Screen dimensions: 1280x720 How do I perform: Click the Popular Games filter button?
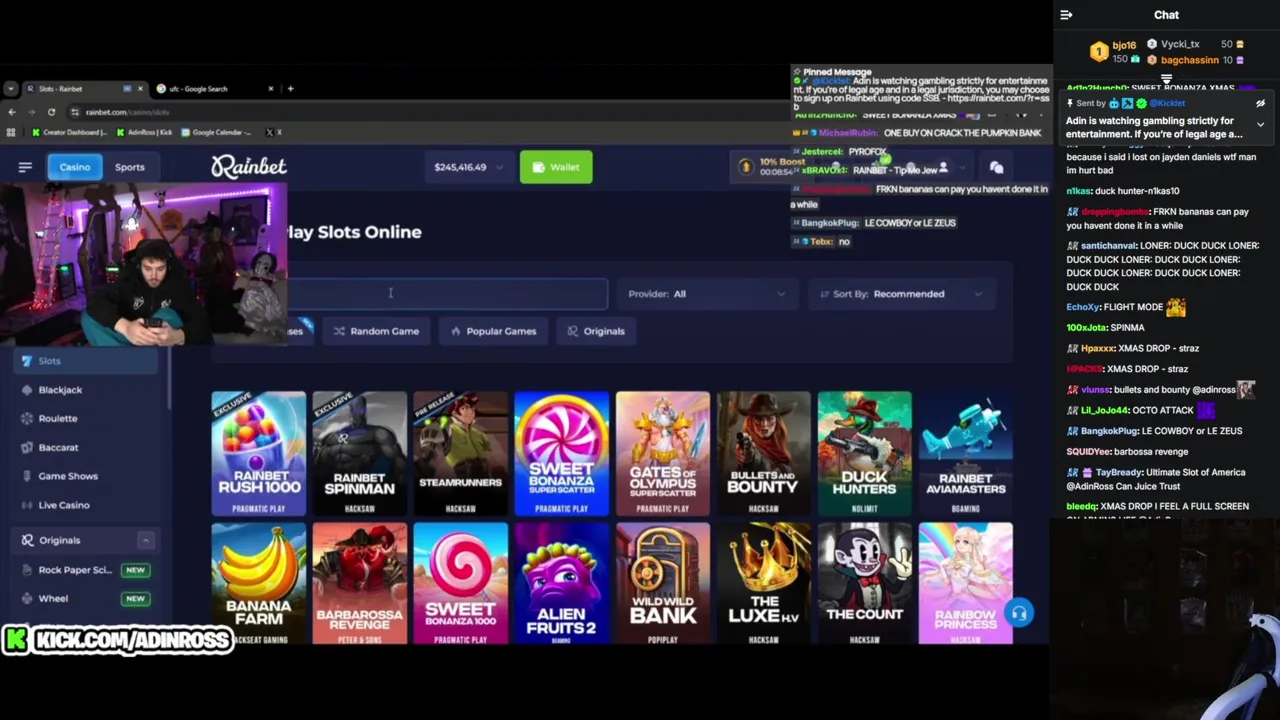tap(494, 331)
